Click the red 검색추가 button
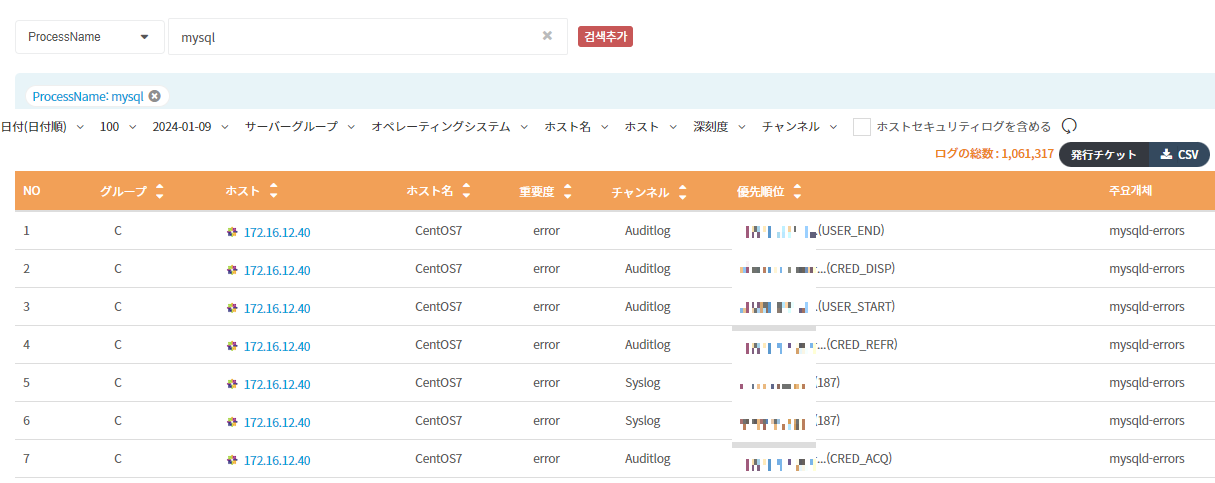Image resolution: width=1215 pixels, height=483 pixels. (x=606, y=37)
